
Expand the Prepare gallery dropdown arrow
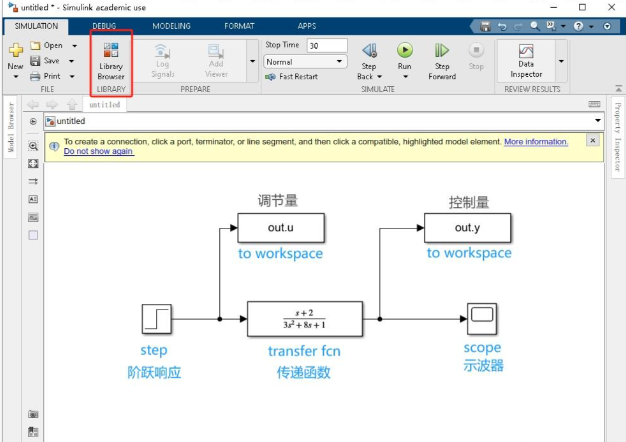pos(251,61)
